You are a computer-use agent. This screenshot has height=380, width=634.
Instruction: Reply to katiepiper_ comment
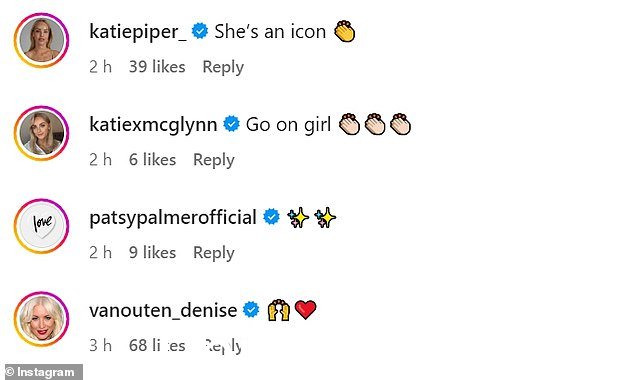tap(223, 67)
